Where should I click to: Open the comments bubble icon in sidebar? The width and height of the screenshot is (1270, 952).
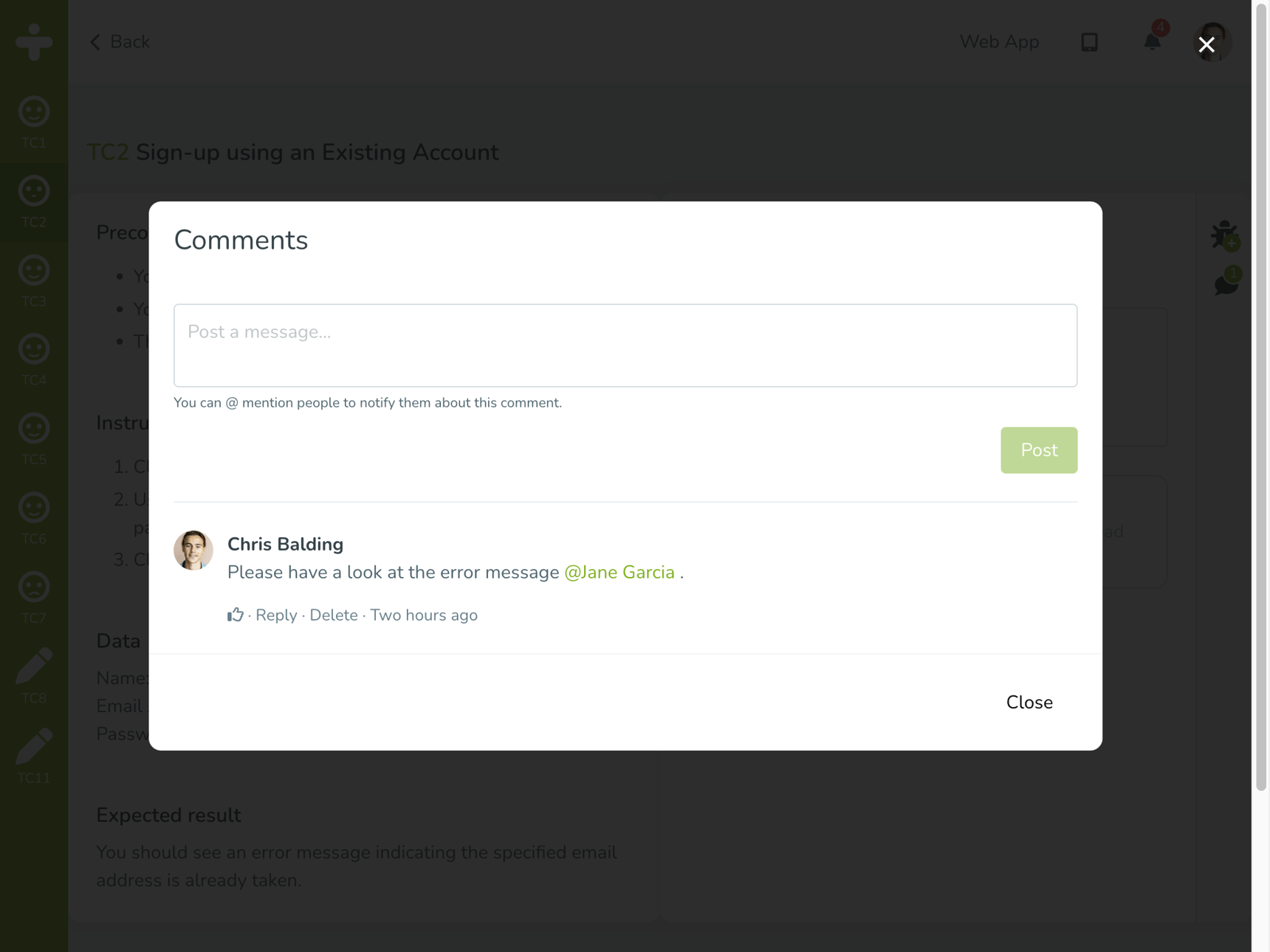pyautogui.click(x=1226, y=283)
